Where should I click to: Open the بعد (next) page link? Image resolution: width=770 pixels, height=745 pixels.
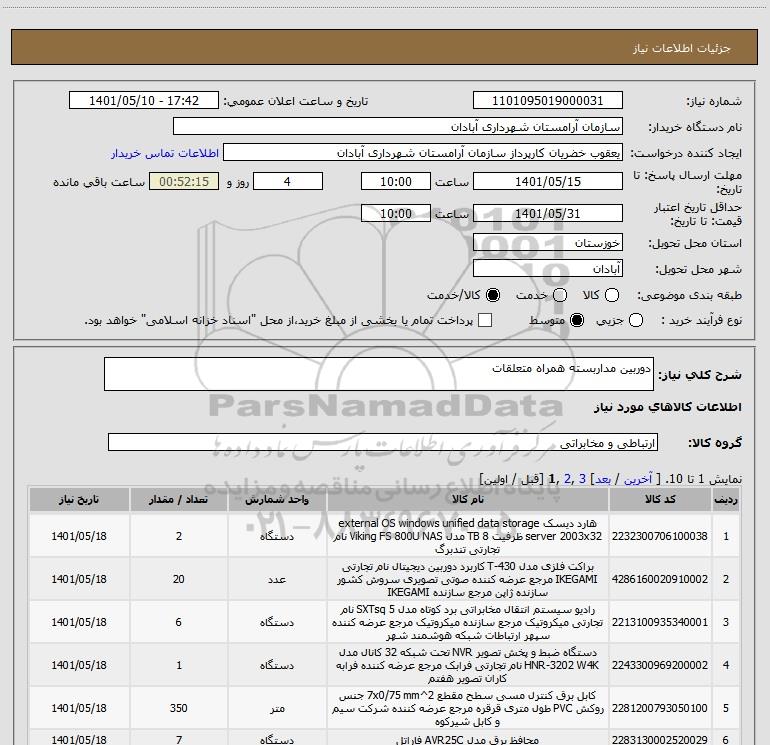click(x=603, y=479)
